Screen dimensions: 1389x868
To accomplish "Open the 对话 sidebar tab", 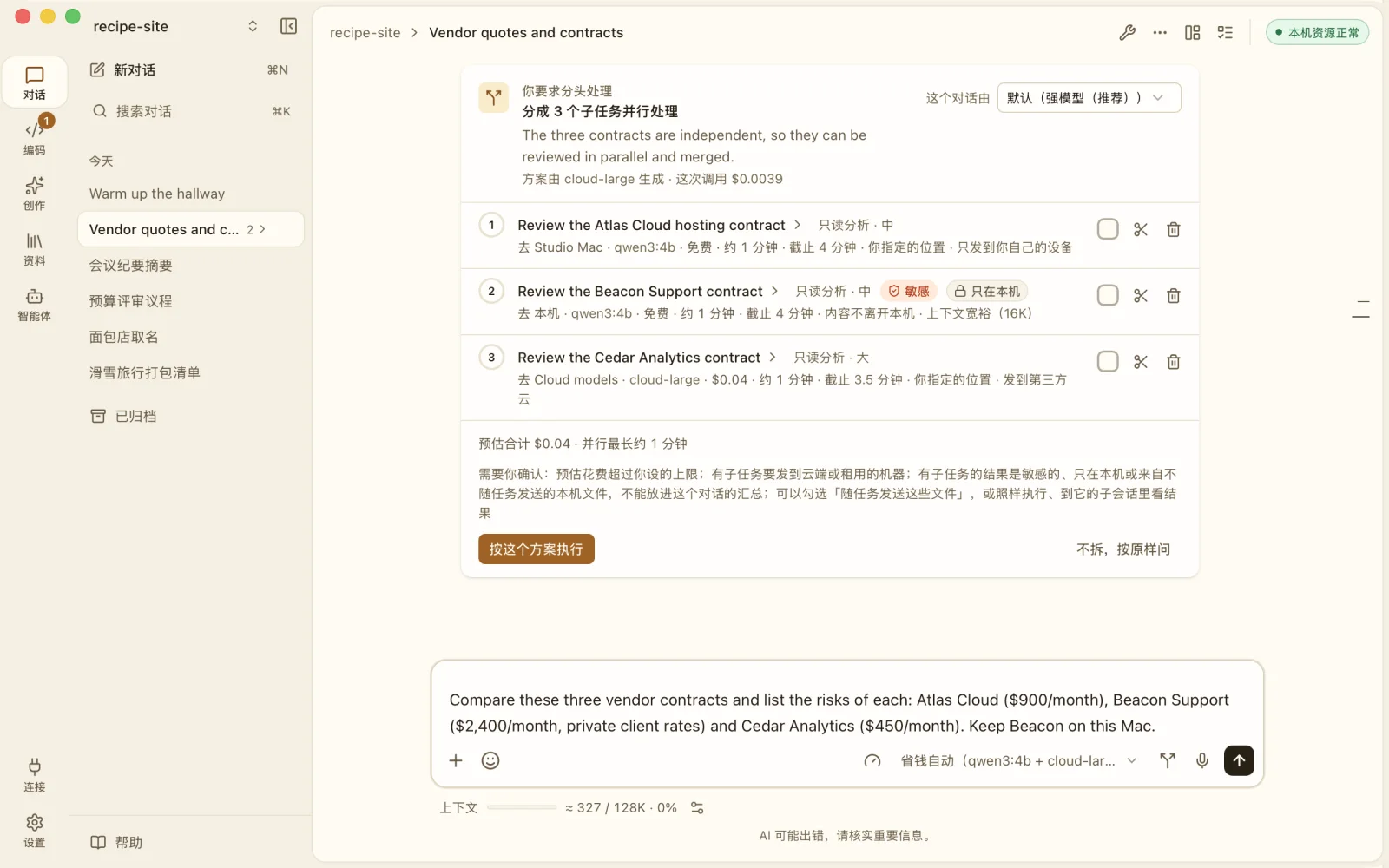I will tap(35, 82).
